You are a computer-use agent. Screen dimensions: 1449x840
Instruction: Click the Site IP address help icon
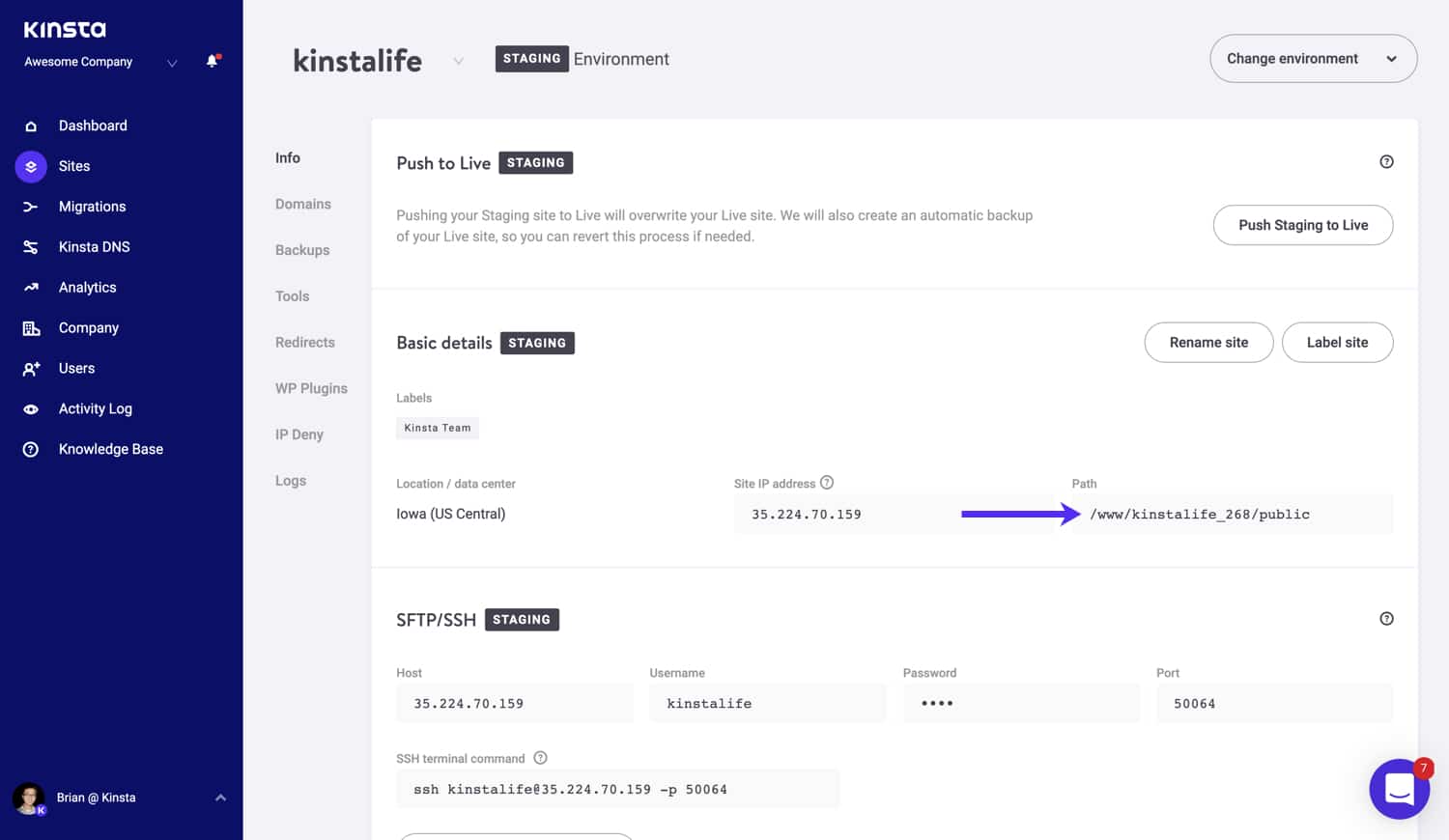point(828,483)
